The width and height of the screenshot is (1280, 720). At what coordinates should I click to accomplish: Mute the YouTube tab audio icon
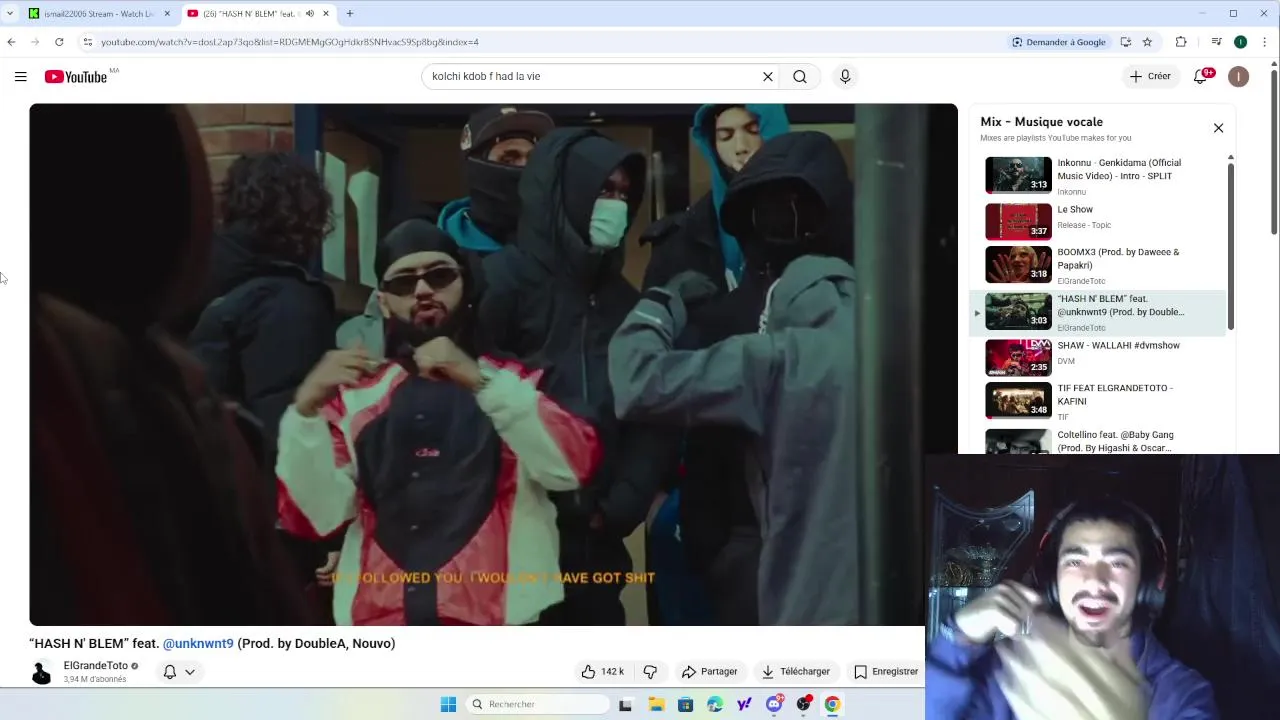click(x=310, y=14)
